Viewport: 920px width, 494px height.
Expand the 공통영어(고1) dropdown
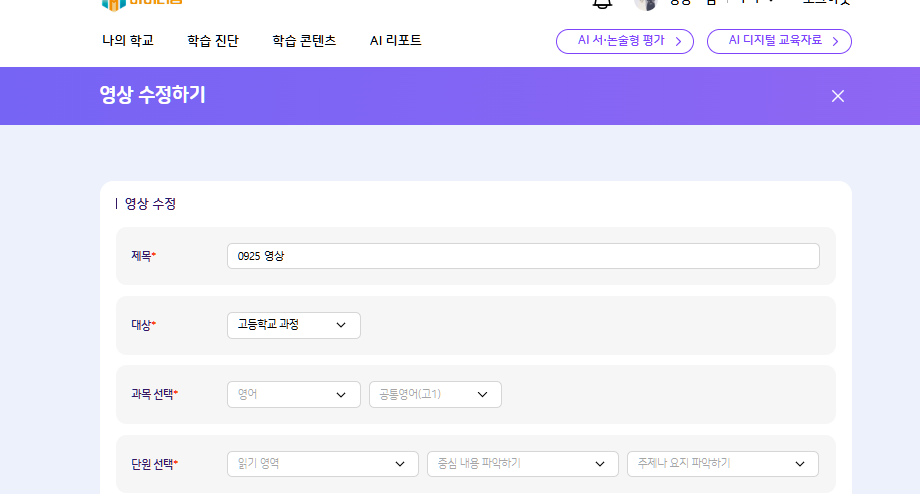coord(435,394)
